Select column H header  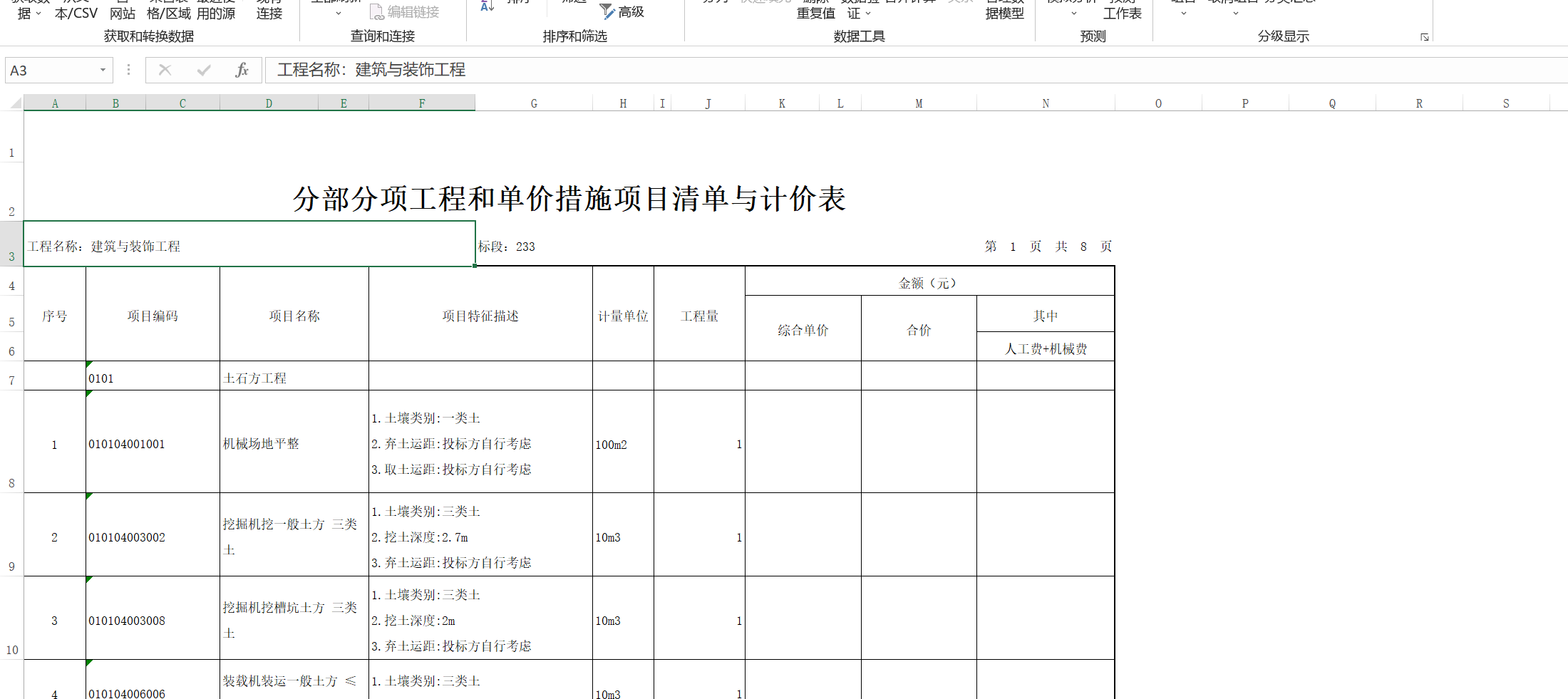[623, 103]
